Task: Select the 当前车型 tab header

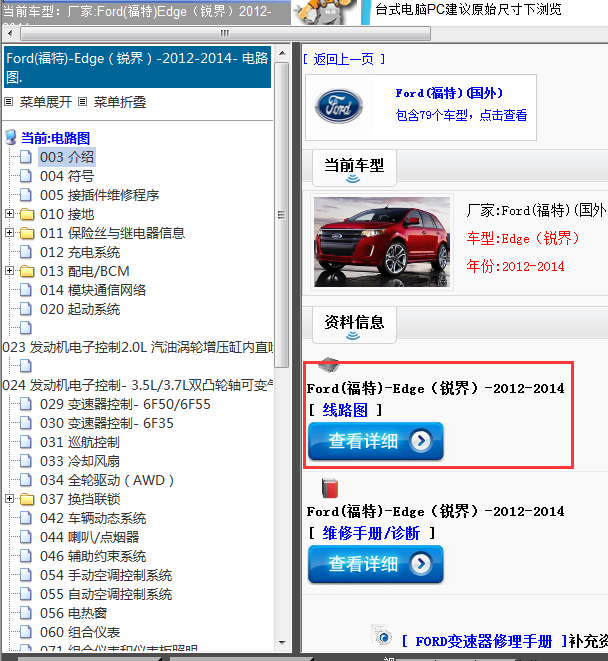Action: pos(354,168)
